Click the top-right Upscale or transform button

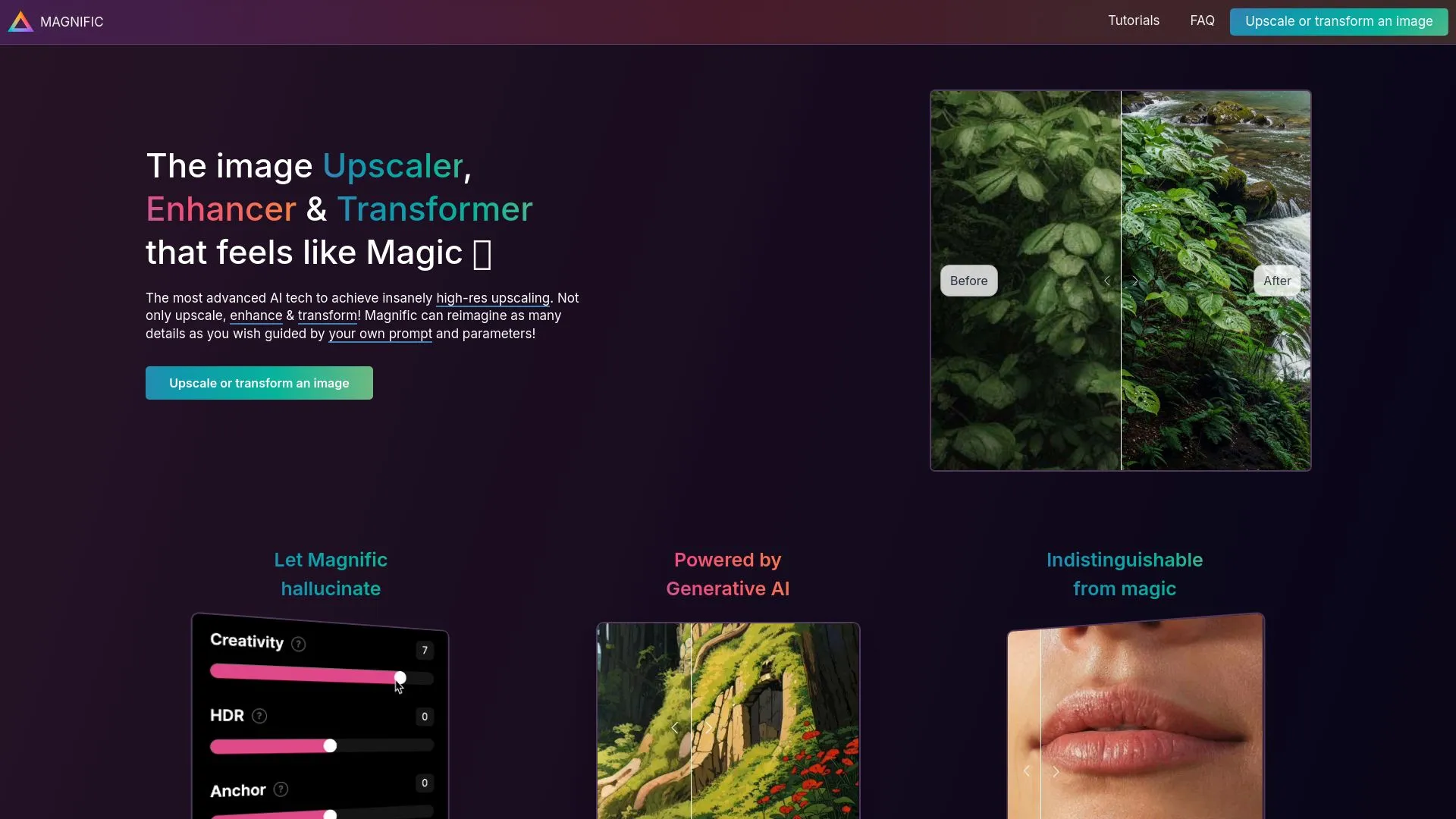1338,21
